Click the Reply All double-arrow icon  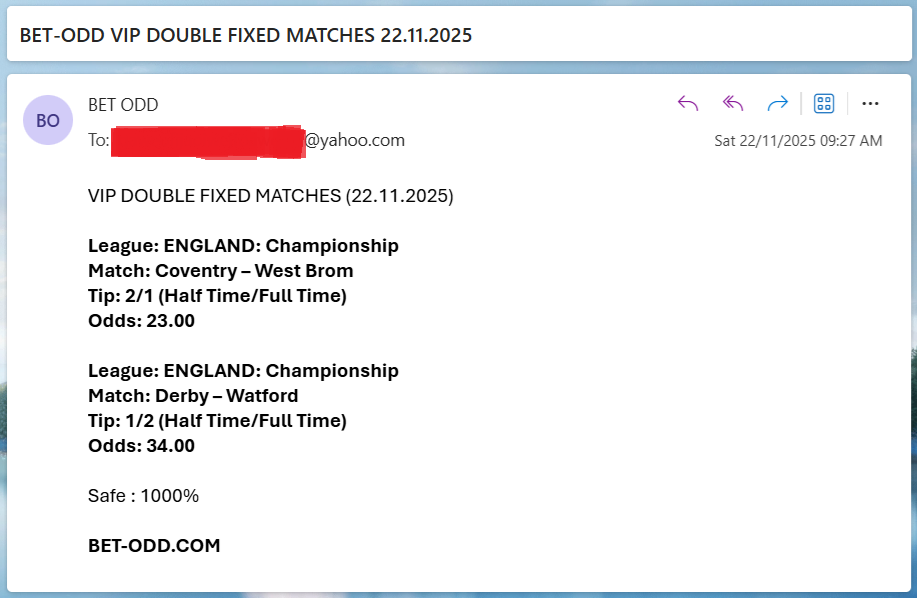[x=733, y=103]
